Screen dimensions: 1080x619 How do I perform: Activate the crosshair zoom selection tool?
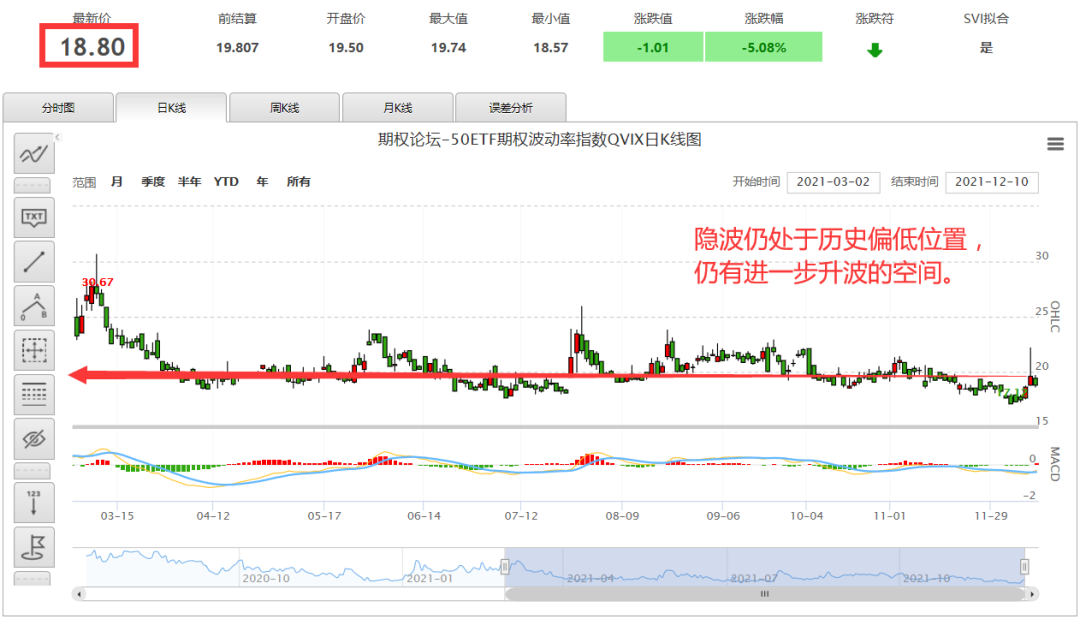(34, 349)
